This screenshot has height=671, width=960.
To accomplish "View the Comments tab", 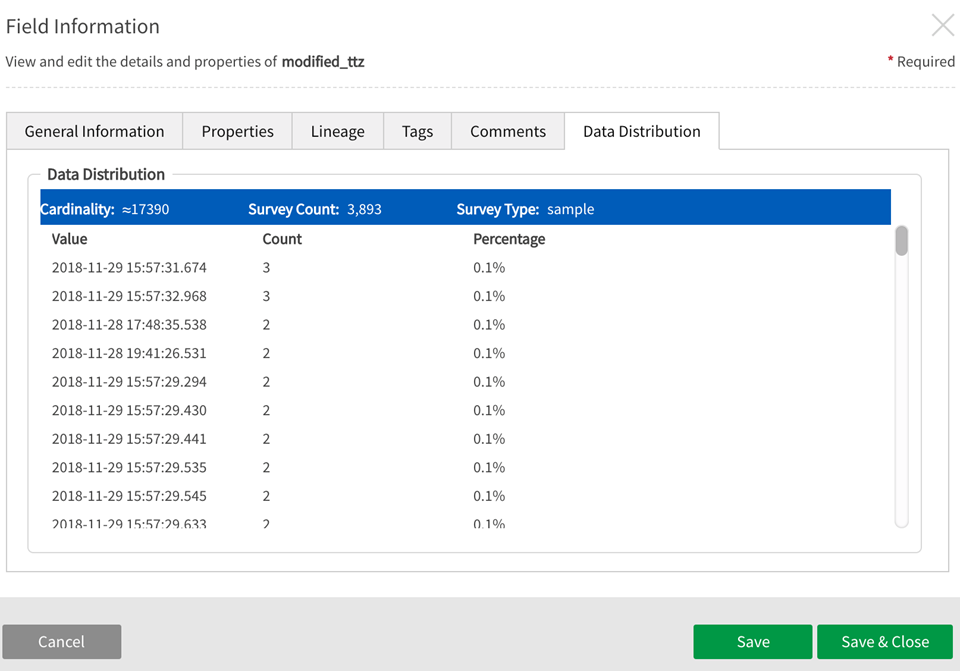I will coord(508,131).
